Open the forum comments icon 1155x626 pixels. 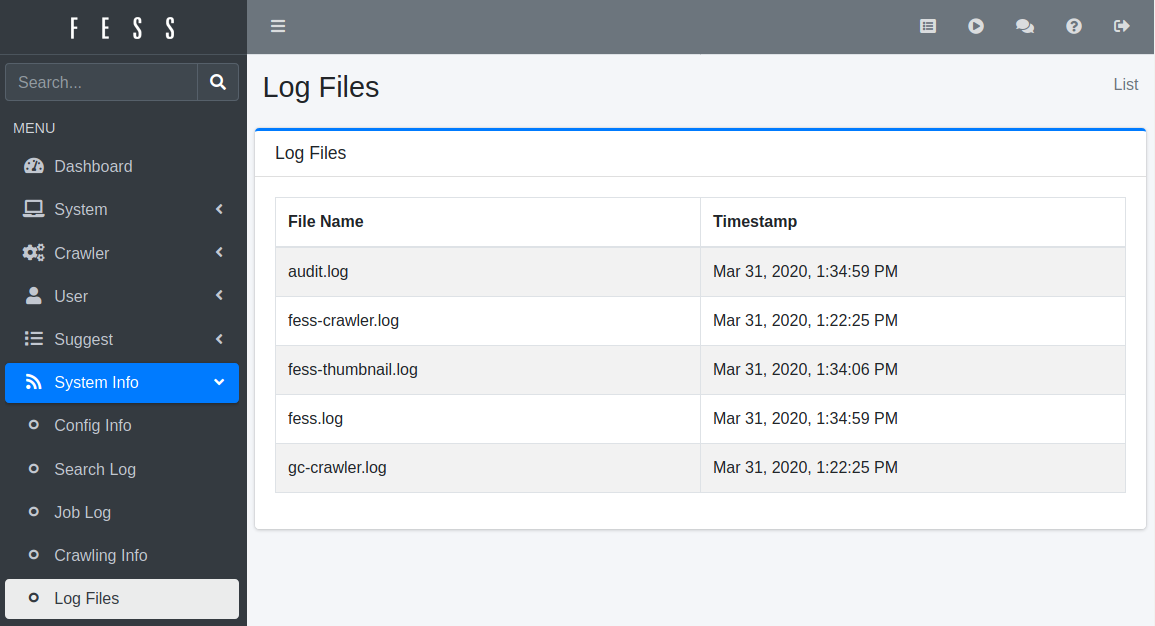(1025, 27)
